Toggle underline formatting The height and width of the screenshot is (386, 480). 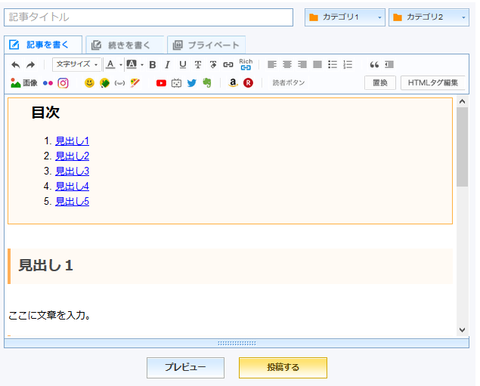tap(183, 65)
